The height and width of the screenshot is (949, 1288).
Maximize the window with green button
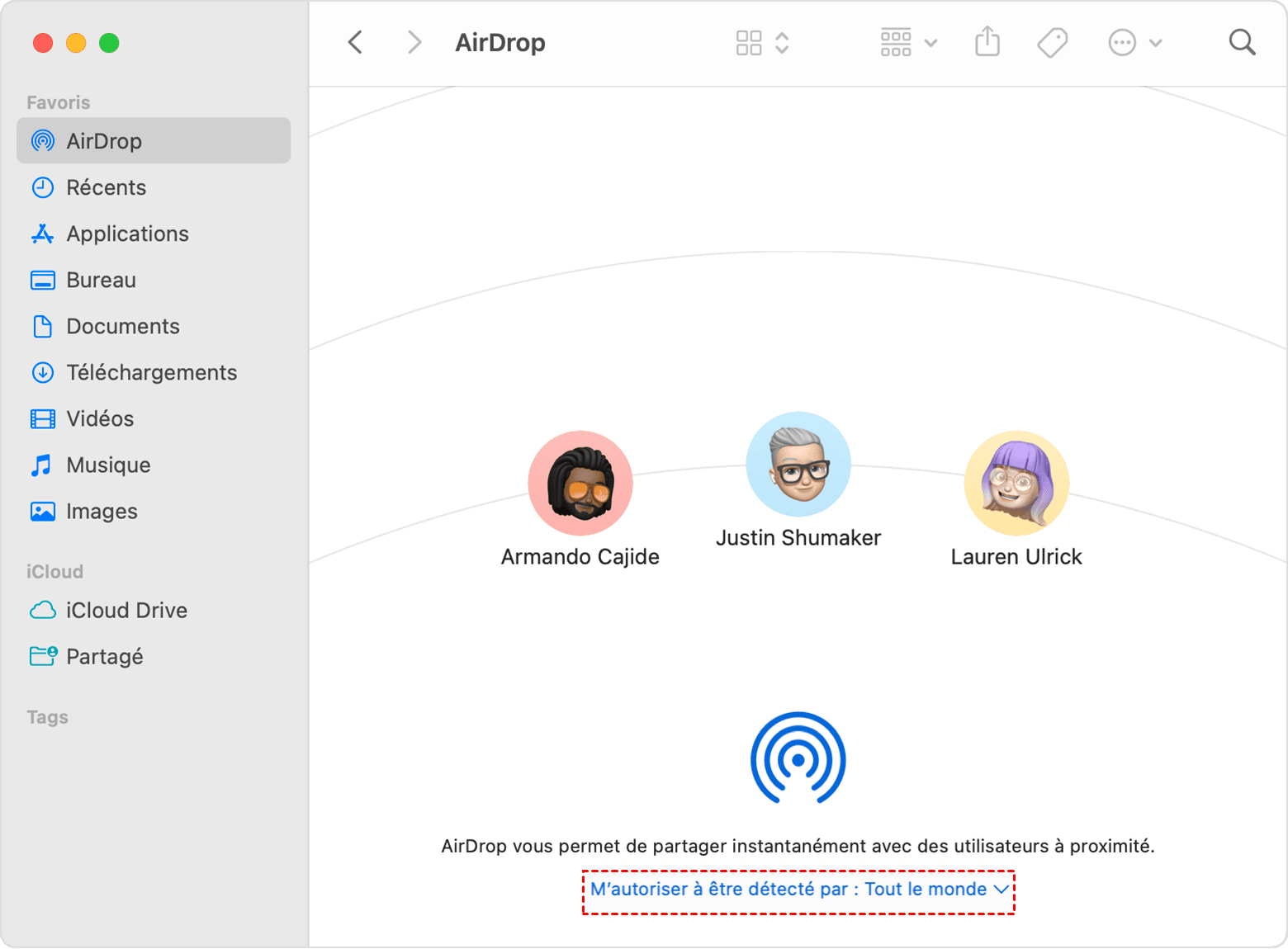click(x=109, y=43)
